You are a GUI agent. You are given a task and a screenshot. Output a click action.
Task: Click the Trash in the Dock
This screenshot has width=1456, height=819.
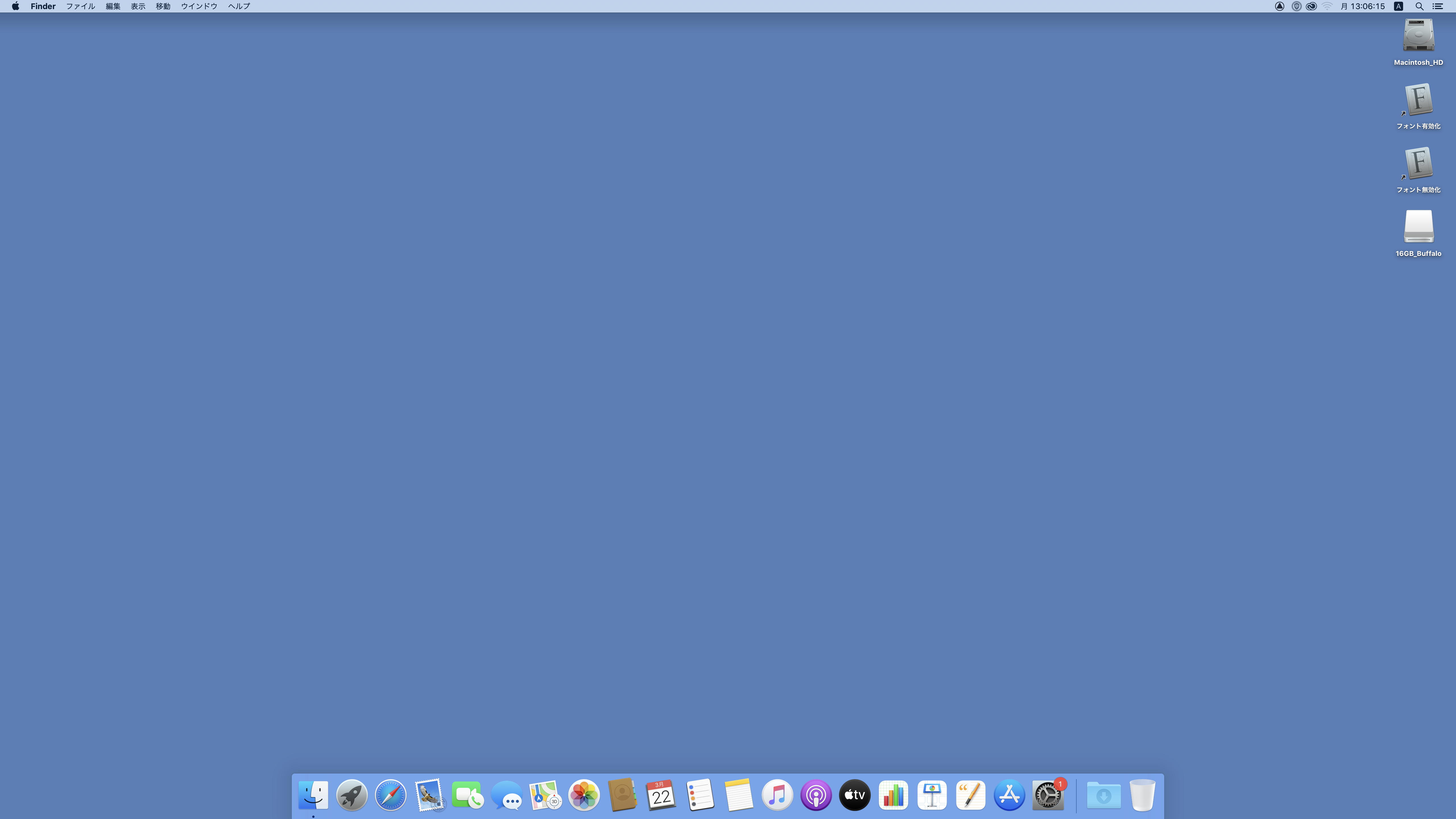[x=1142, y=795]
